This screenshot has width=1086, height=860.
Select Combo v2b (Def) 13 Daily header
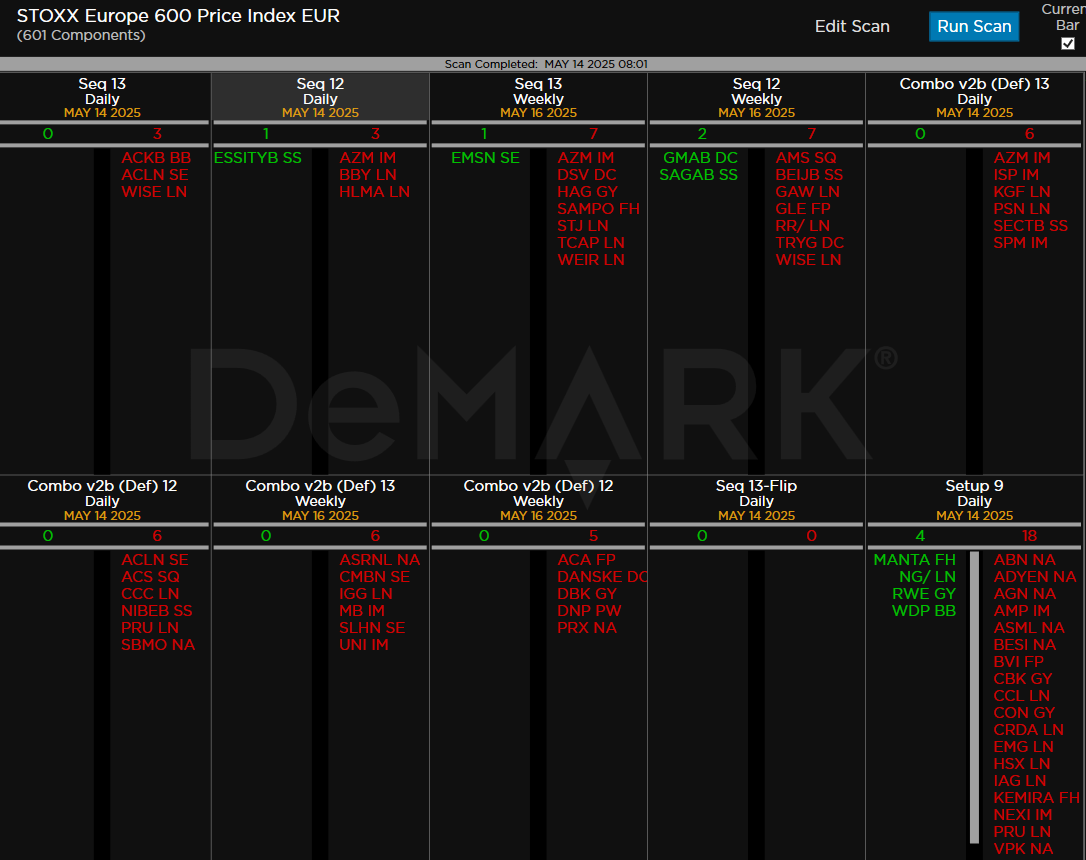click(974, 98)
